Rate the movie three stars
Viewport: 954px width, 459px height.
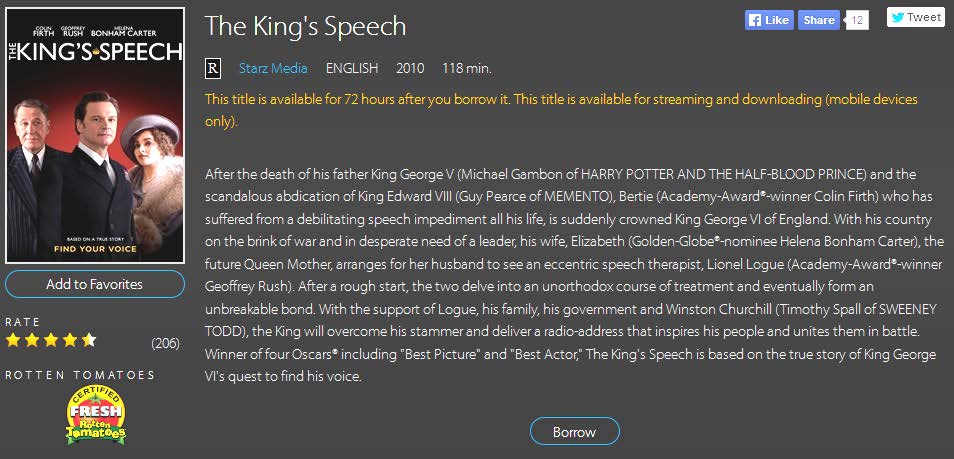52,341
